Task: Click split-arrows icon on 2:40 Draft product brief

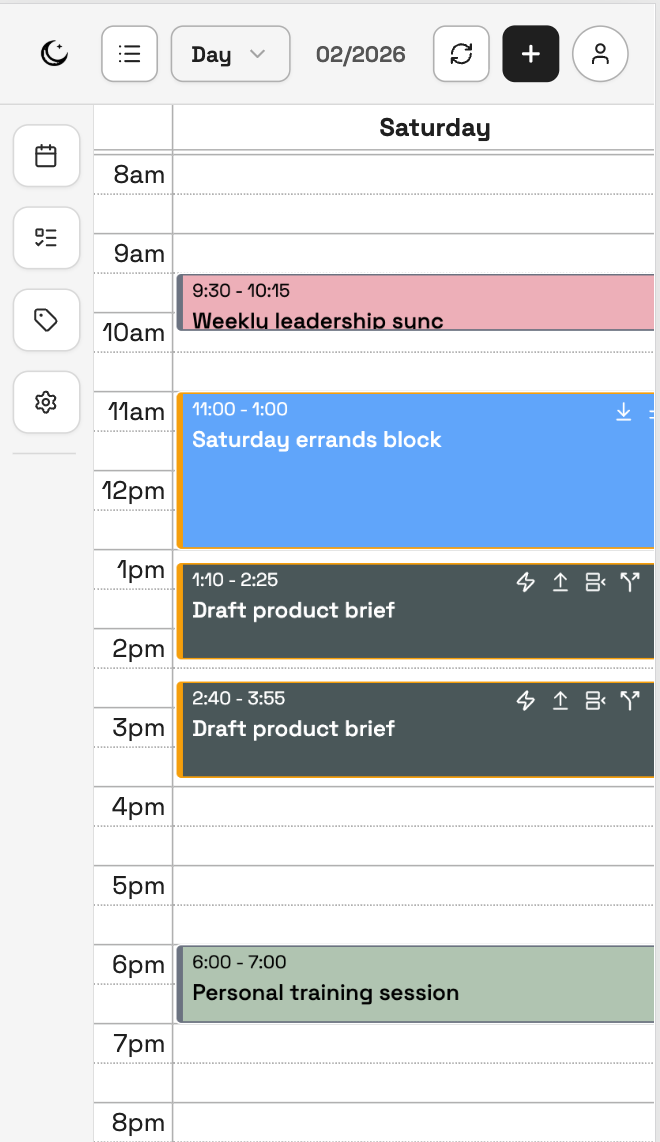Action: (x=629, y=701)
